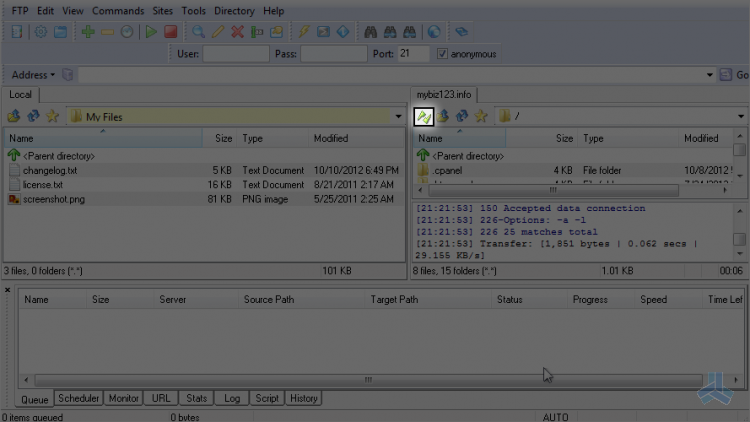Click the queue panel horizontal scrollbar
This screenshot has width=750, height=422.
[369, 380]
